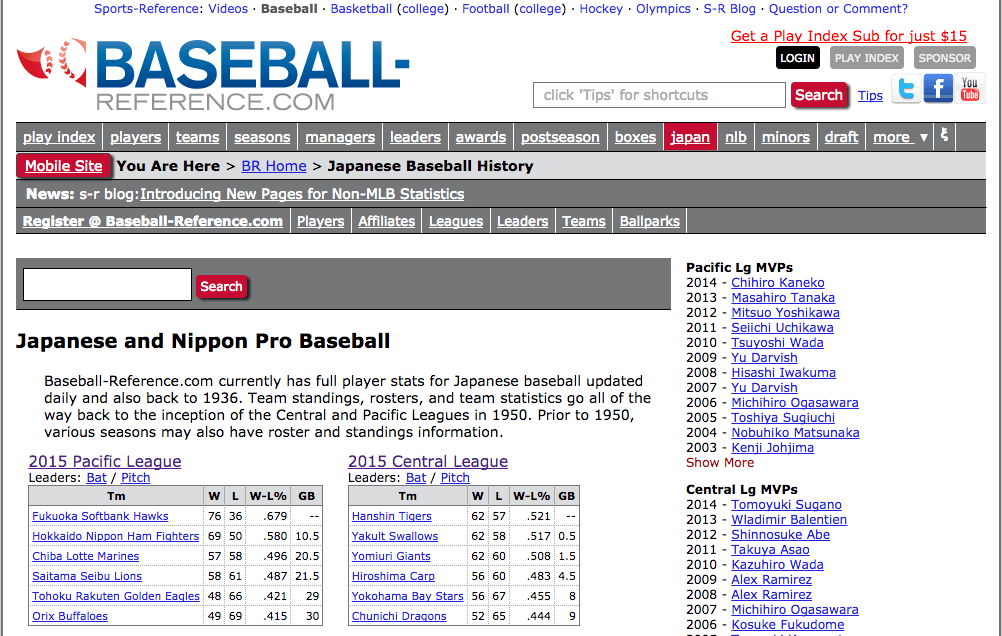Click the PLAY INDEX button
This screenshot has width=1002, height=636.
coord(867,58)
